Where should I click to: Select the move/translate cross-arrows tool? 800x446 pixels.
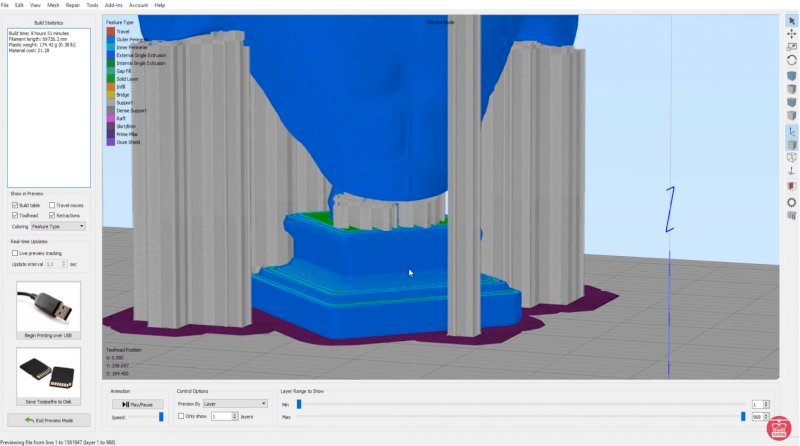click(x=791, y=34)
